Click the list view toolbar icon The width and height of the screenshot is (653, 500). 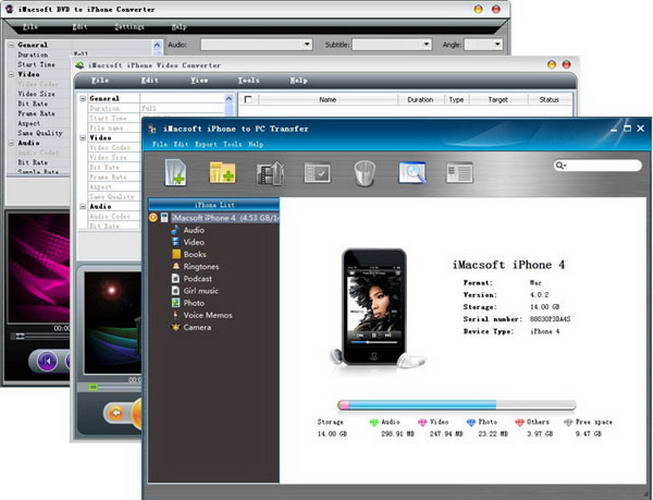pos(459,172)
